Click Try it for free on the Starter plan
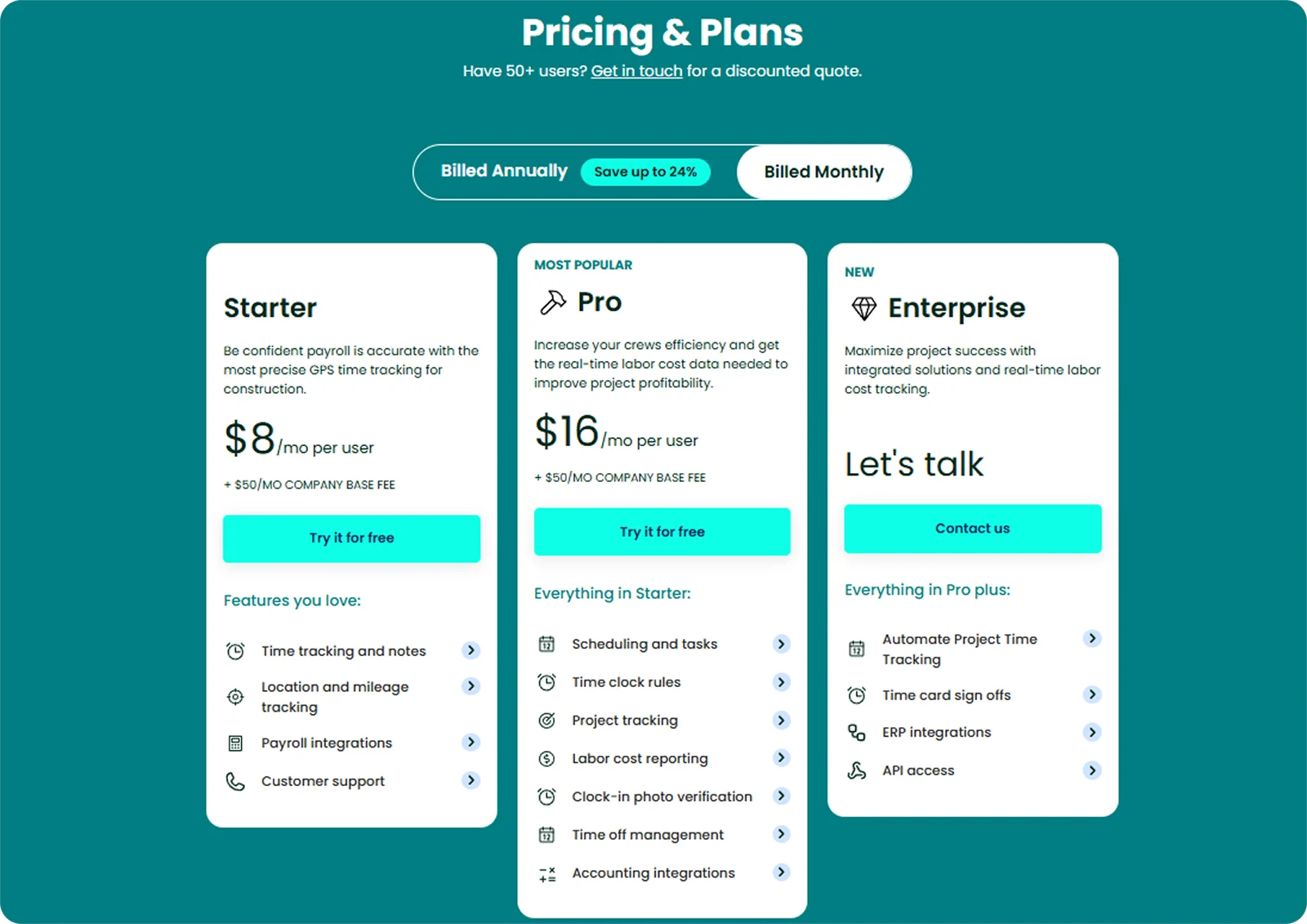The height and width of the screenshot is (924, 1307). point(351,538)
